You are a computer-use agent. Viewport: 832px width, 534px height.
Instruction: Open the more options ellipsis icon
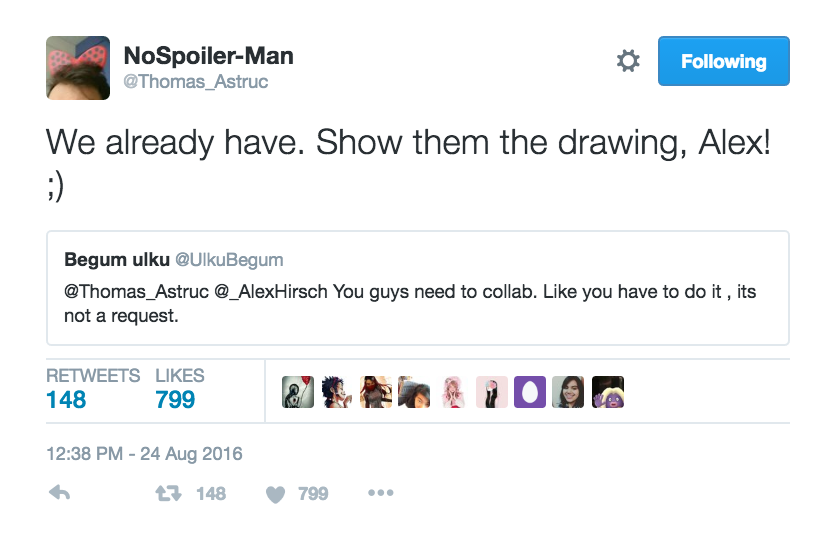tap(381, 493)
